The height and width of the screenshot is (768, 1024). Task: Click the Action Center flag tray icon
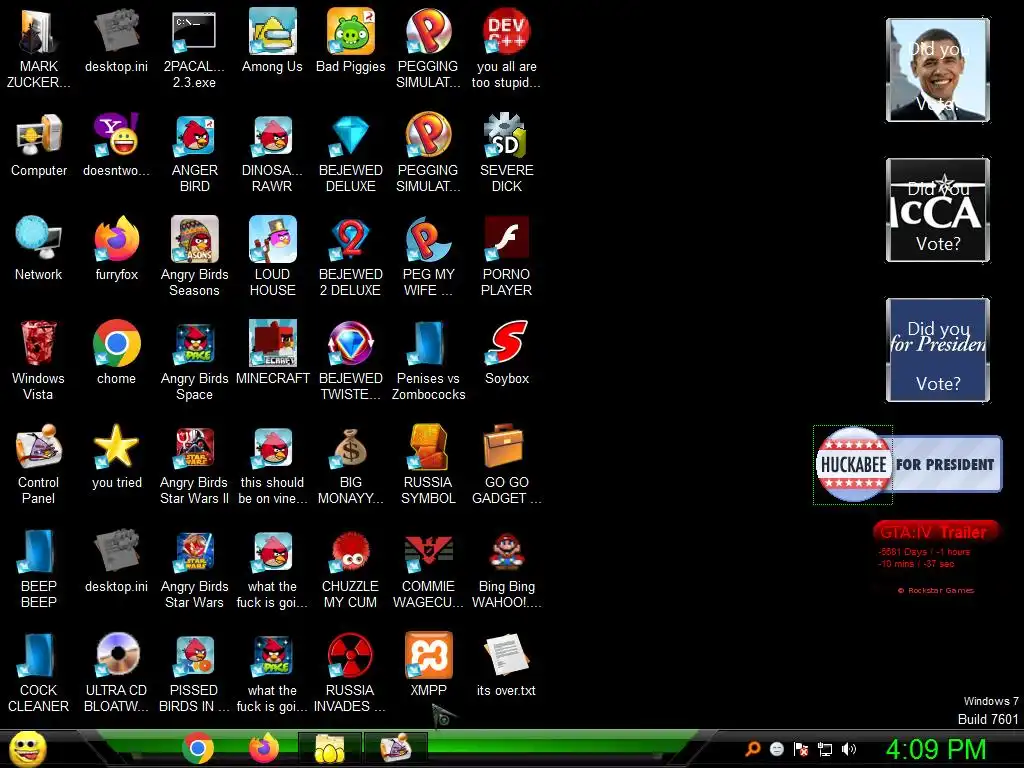point(801,749)
